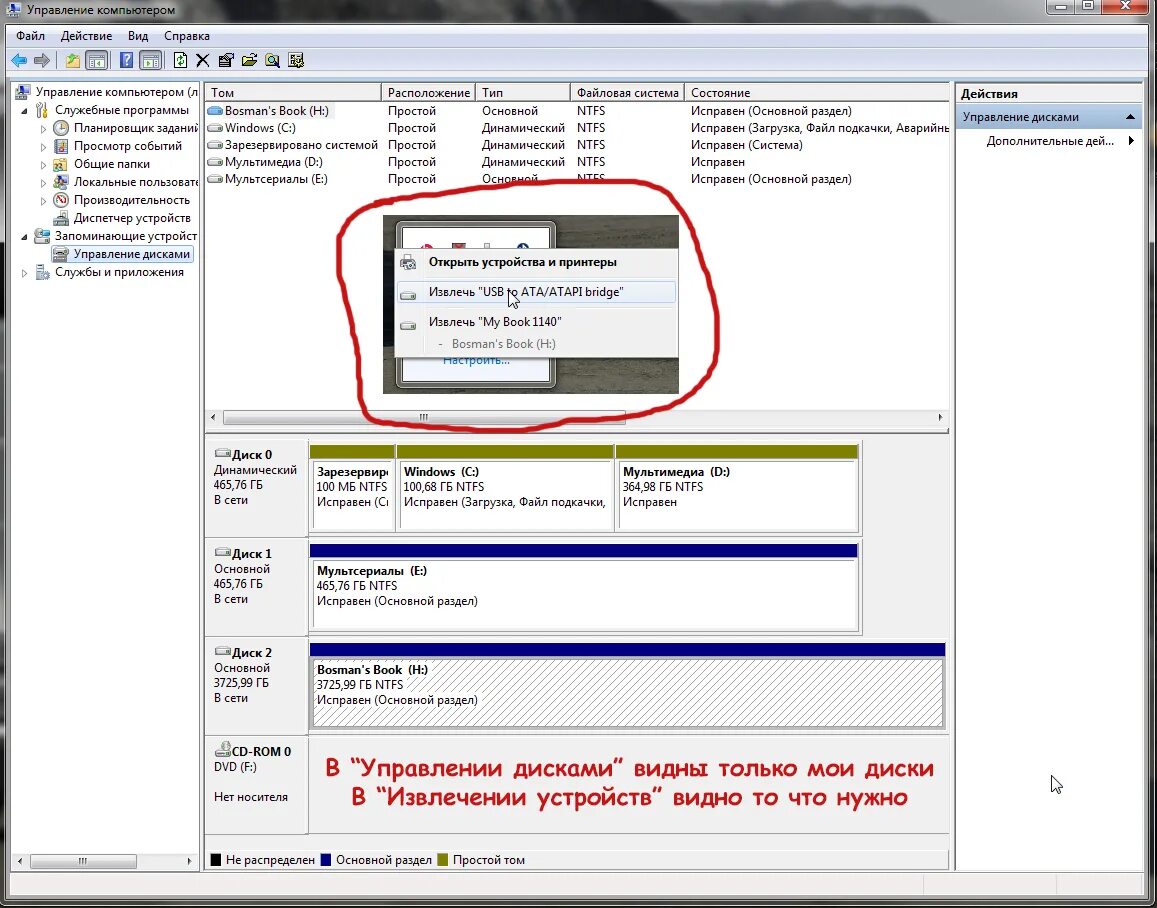The width and height of the screenshot is (1157, 908).
Task: Click the Управление дисками tree icon
Action: (61, 254)
